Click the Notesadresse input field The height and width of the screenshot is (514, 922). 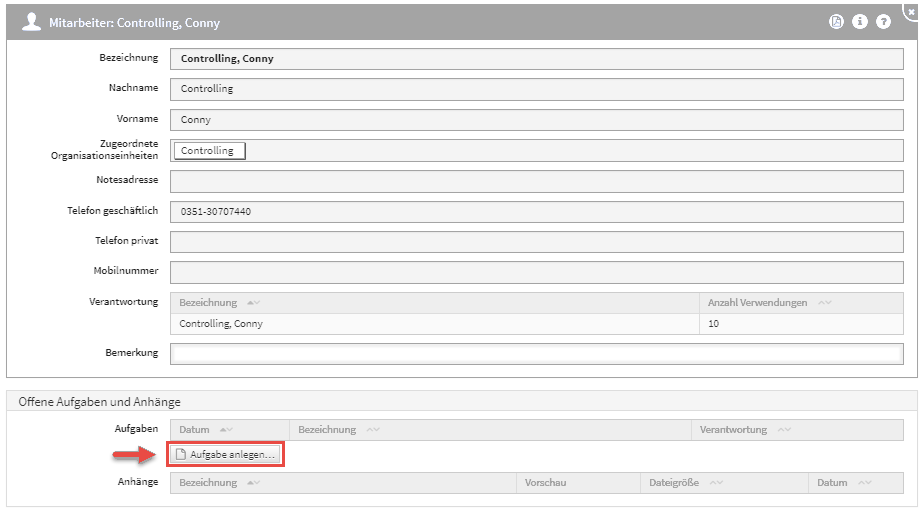[x=537, y=181]
